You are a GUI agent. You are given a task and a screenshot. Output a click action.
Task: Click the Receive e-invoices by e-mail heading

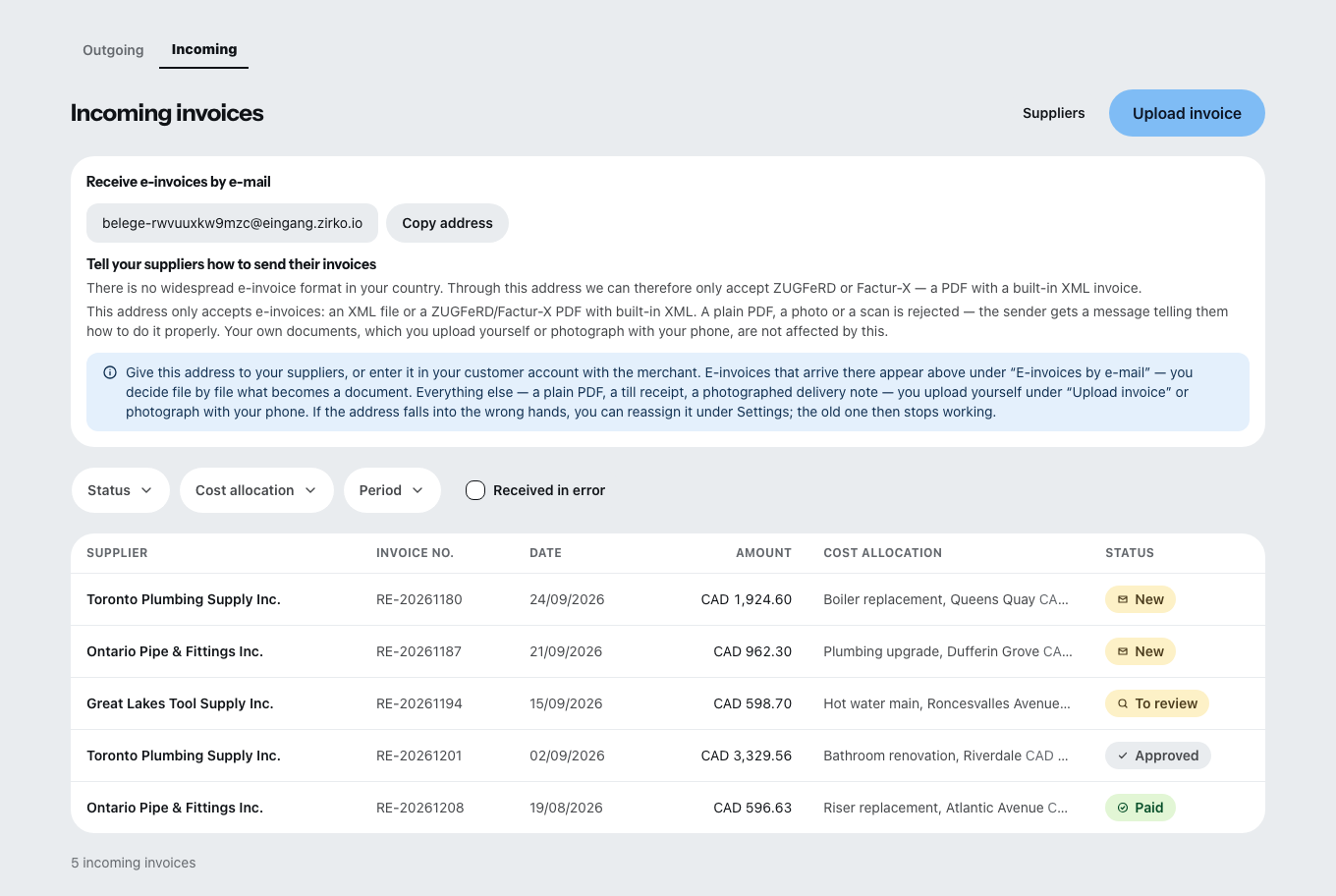[179, 182]
